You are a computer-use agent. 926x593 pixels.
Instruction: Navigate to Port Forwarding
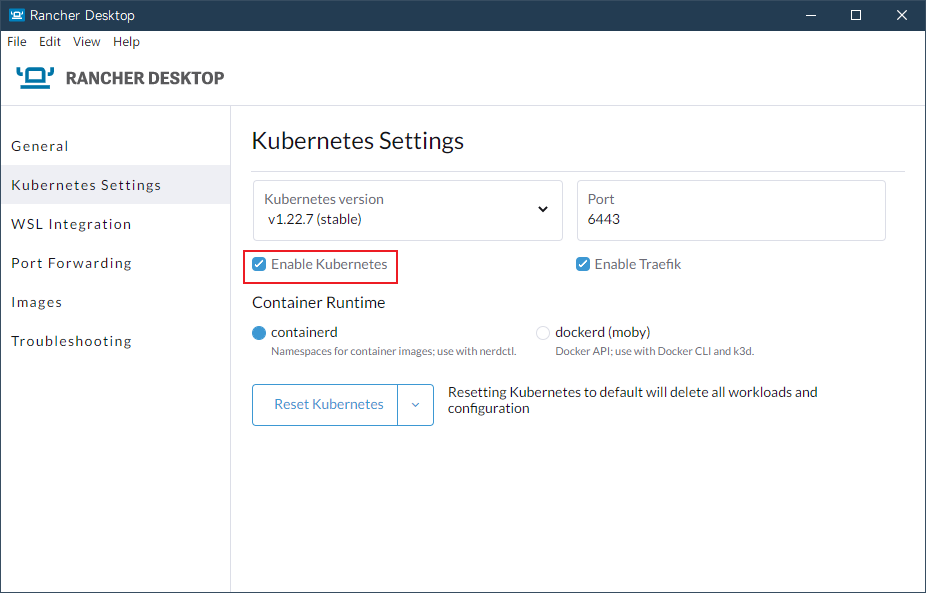71,263
